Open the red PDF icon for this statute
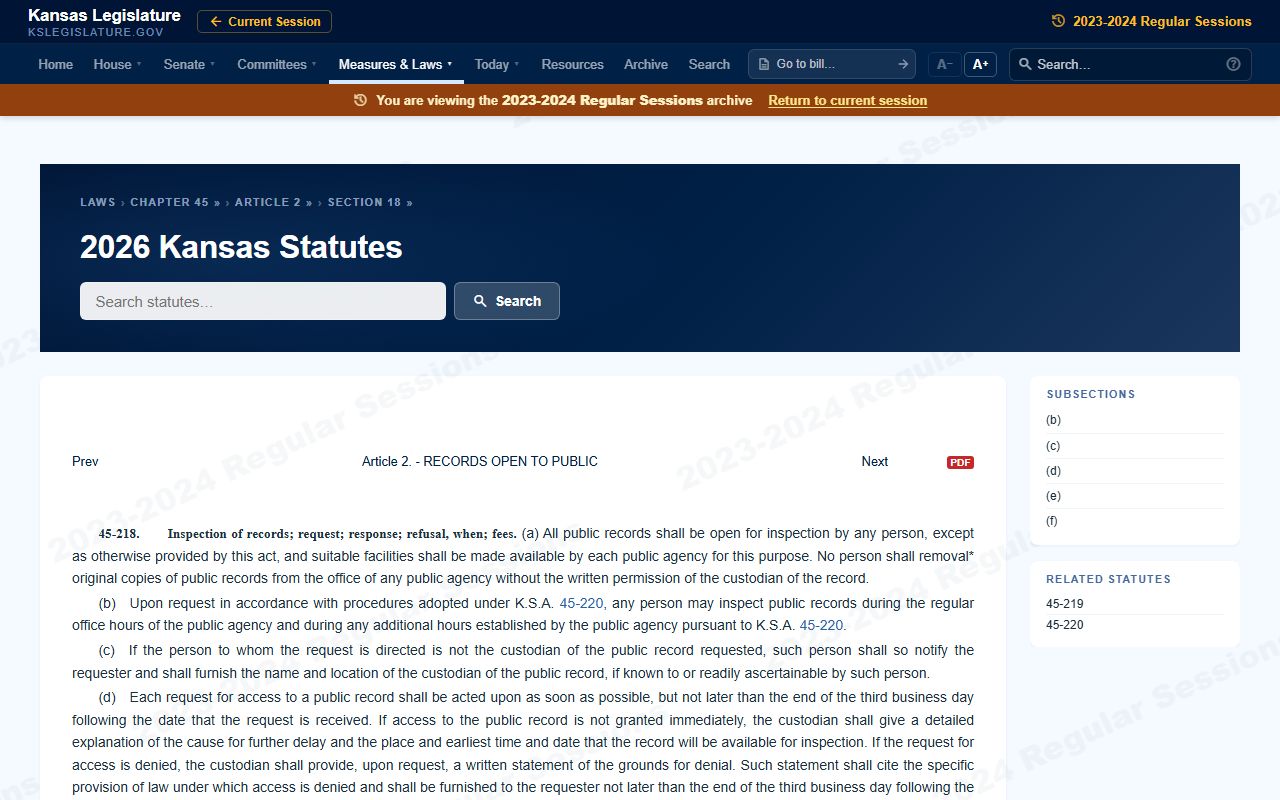Image resolution: width=1280 pixels, height=800 pixels. click(960, 462)
